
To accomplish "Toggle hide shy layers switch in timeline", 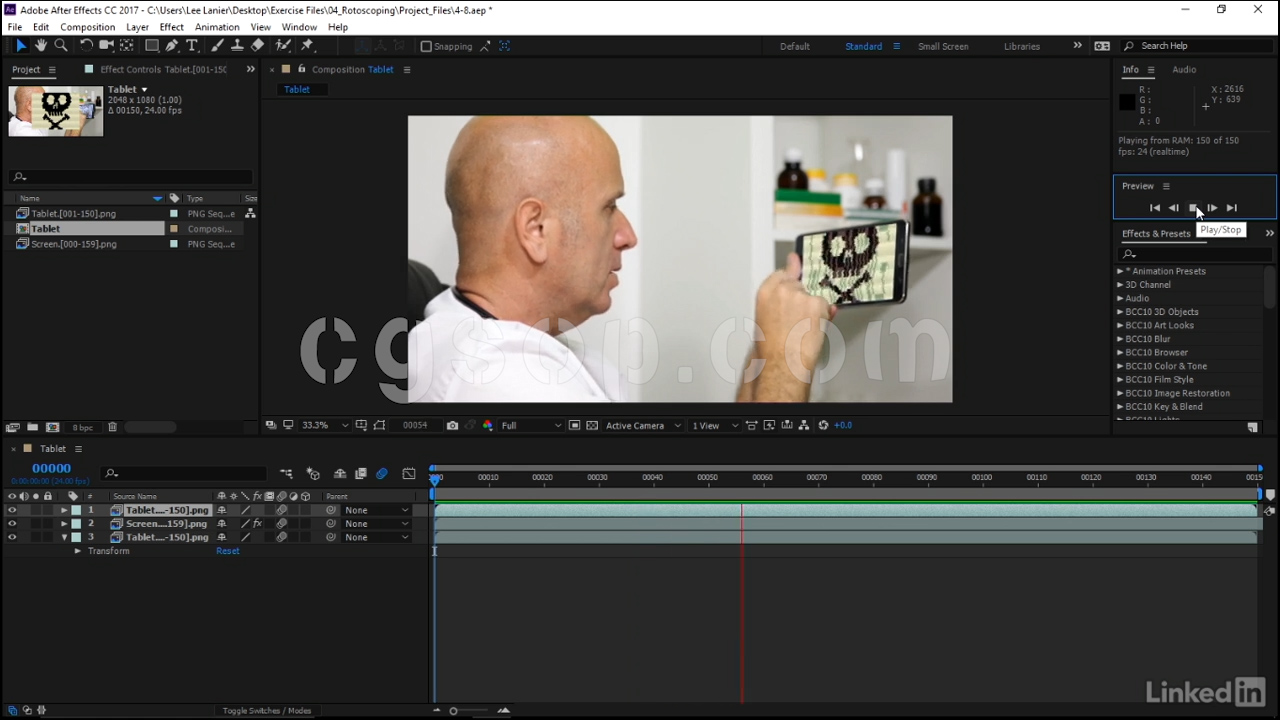I will point(340,474).
